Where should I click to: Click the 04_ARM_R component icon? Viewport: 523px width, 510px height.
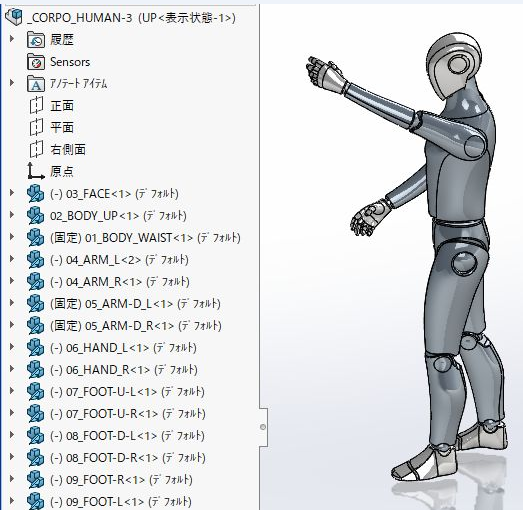(x=35, y=282)
